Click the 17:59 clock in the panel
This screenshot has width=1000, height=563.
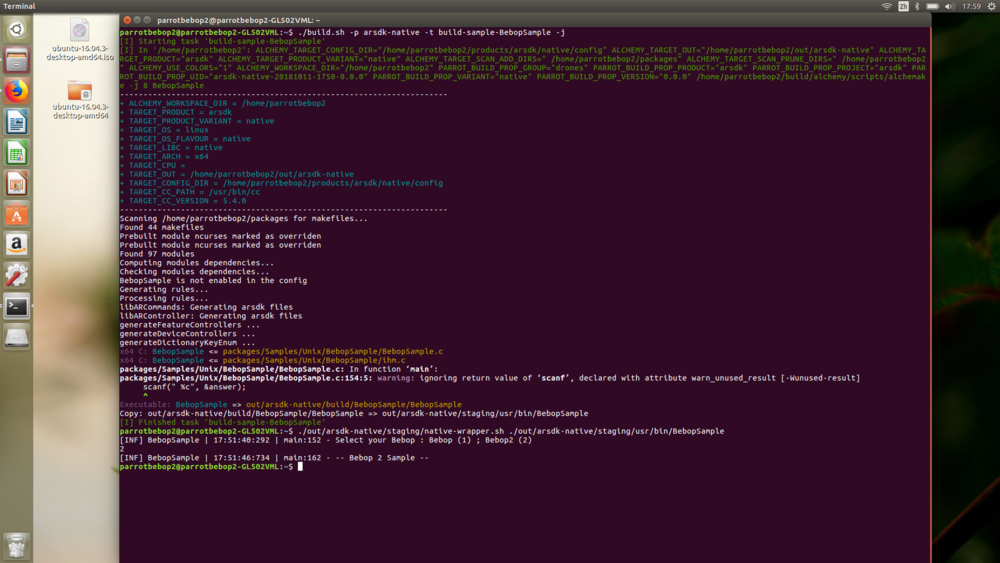(x=971, y=6)
